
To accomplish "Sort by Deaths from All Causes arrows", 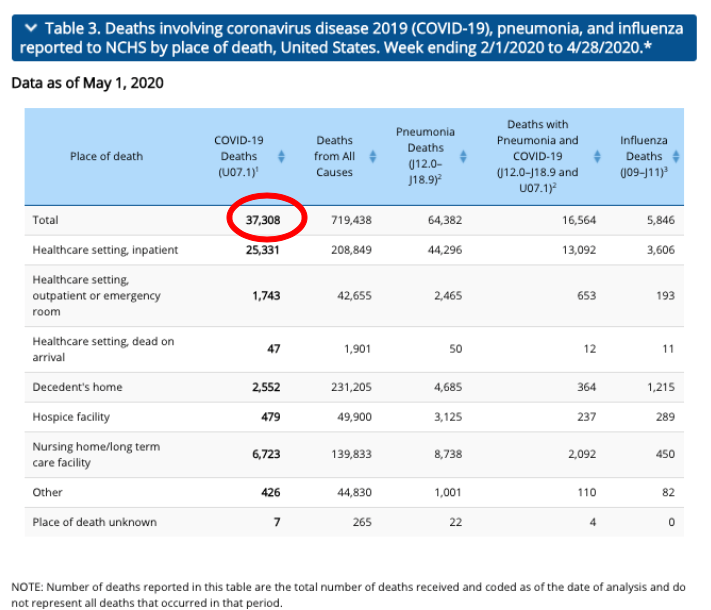I will pos(373,156).
